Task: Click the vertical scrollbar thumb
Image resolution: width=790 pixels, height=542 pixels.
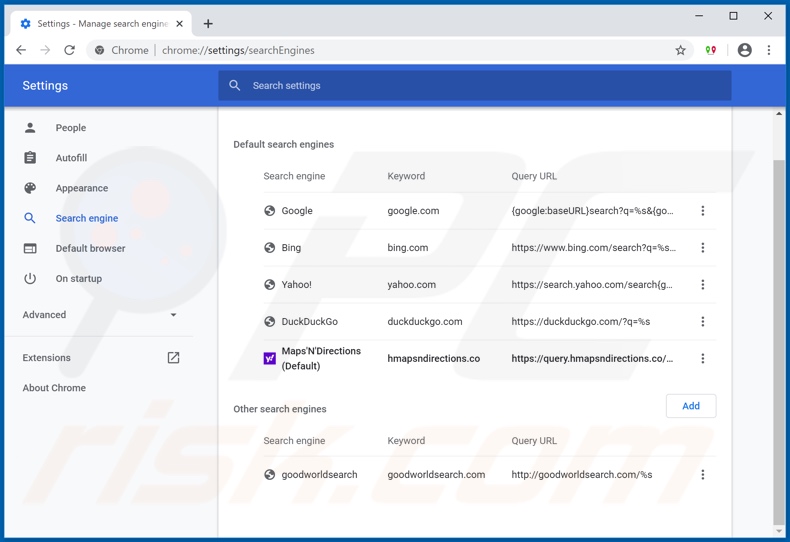Action: pos(778,343)
